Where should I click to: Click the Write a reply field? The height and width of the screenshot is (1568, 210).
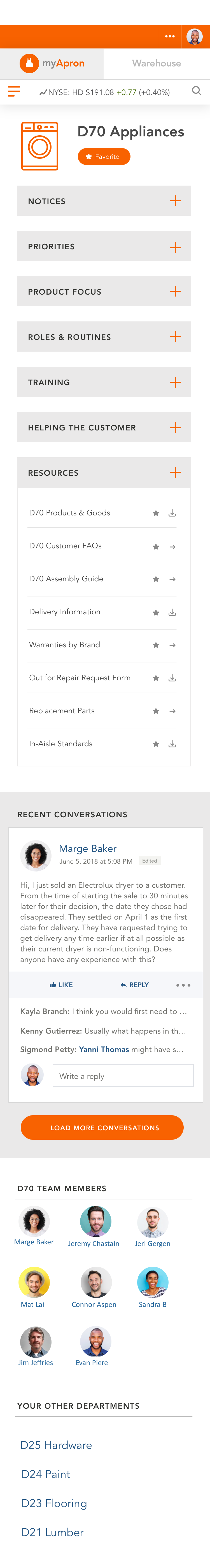(123, 1076)
